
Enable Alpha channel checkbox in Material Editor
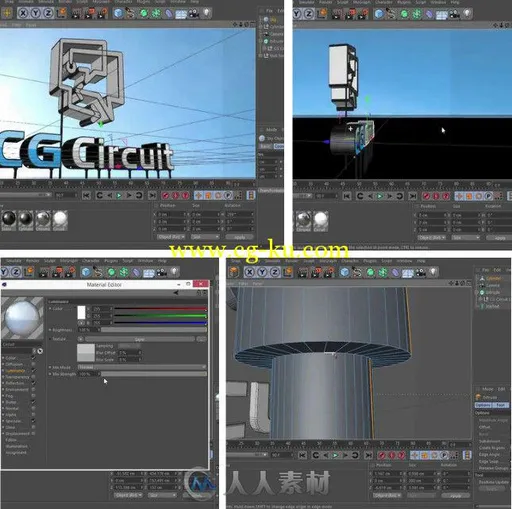33,415
